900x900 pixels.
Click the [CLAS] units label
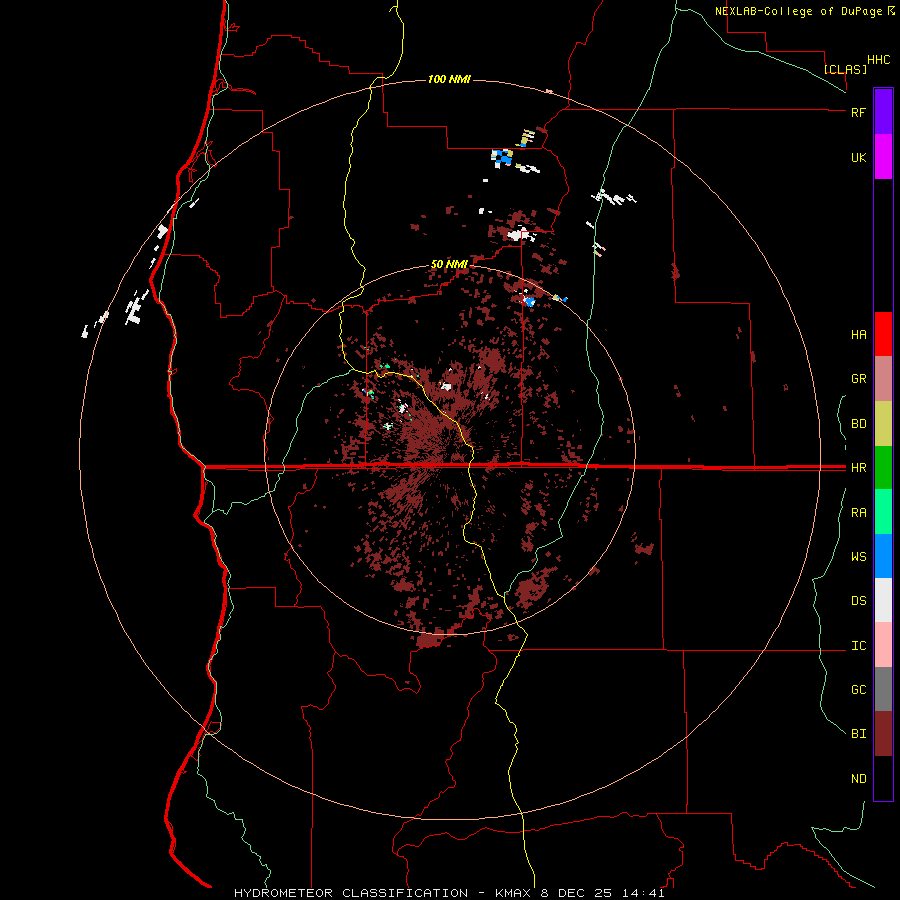[x=845, y=69]
